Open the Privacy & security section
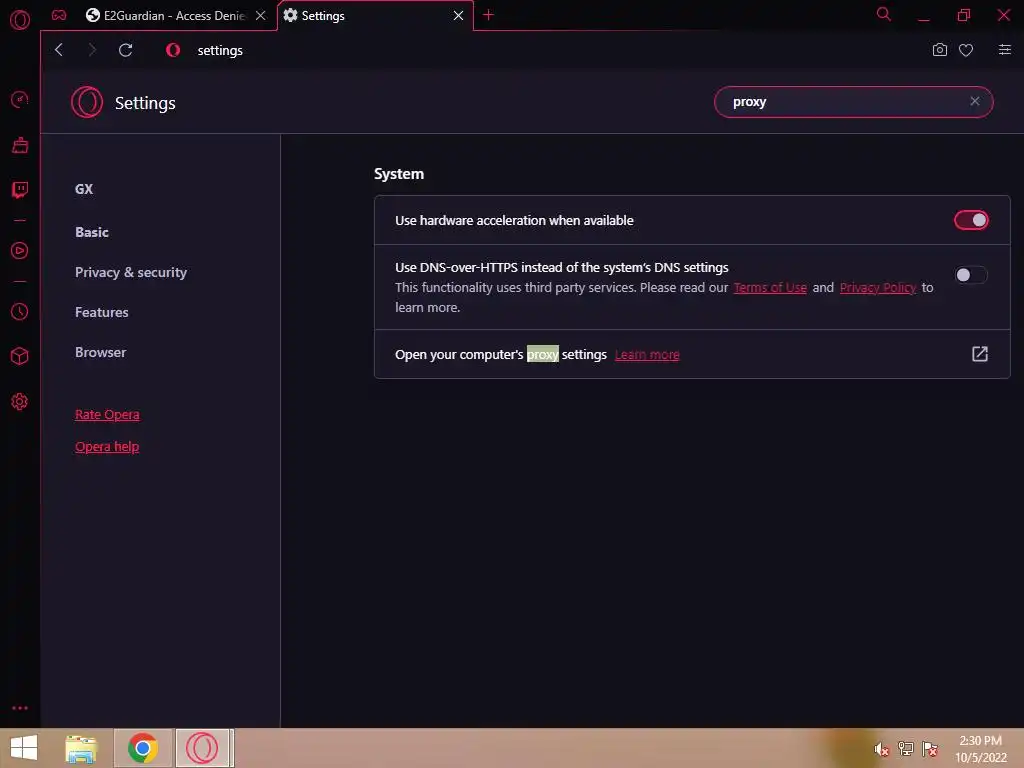1024x768 pixels. 131,272
